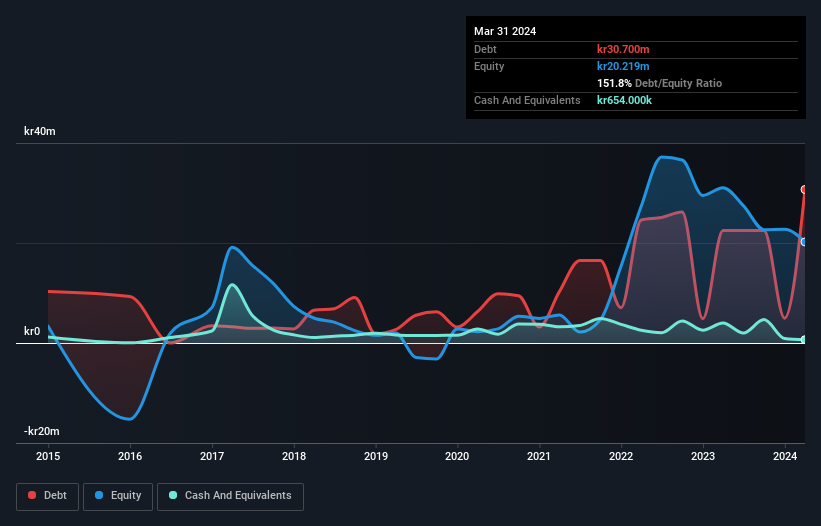This screenshot has width=821, height=526.
Task: Select the 2015 x-axis label
Action: (x=48, y=456)
